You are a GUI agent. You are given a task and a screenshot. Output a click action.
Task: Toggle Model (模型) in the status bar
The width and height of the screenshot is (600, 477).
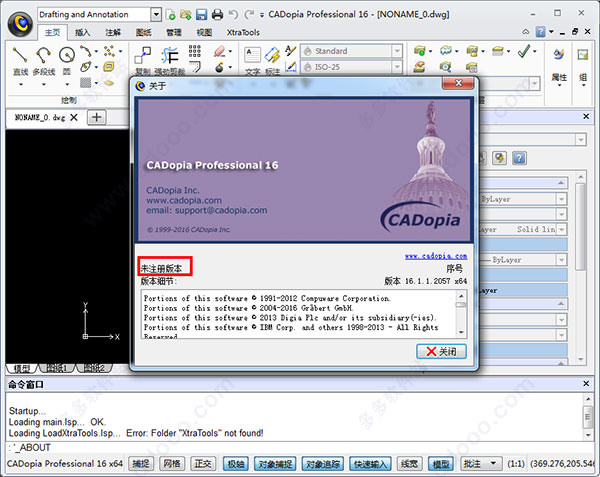pyautogui.click(x=441, y=464)
